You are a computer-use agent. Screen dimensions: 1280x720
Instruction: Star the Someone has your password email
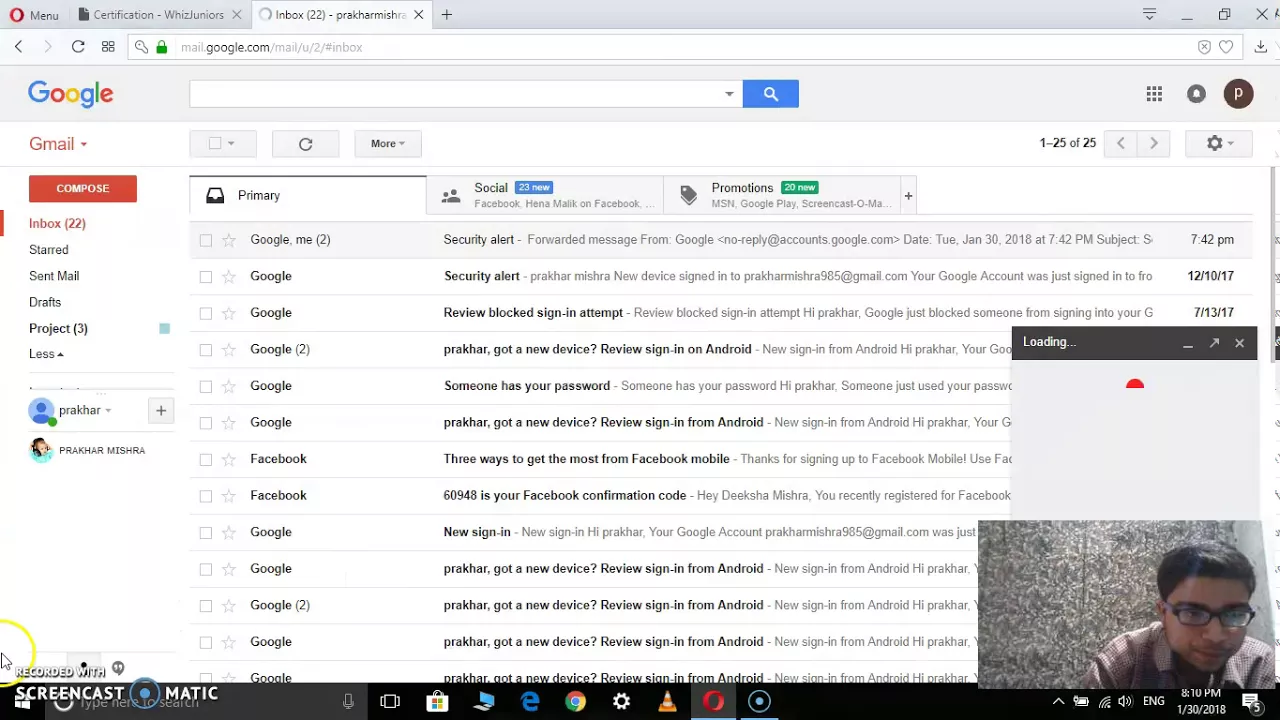click(229, 386)
